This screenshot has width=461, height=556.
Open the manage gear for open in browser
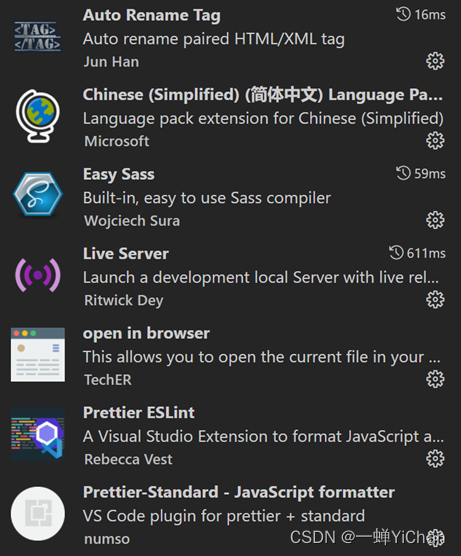pos(435,379)
